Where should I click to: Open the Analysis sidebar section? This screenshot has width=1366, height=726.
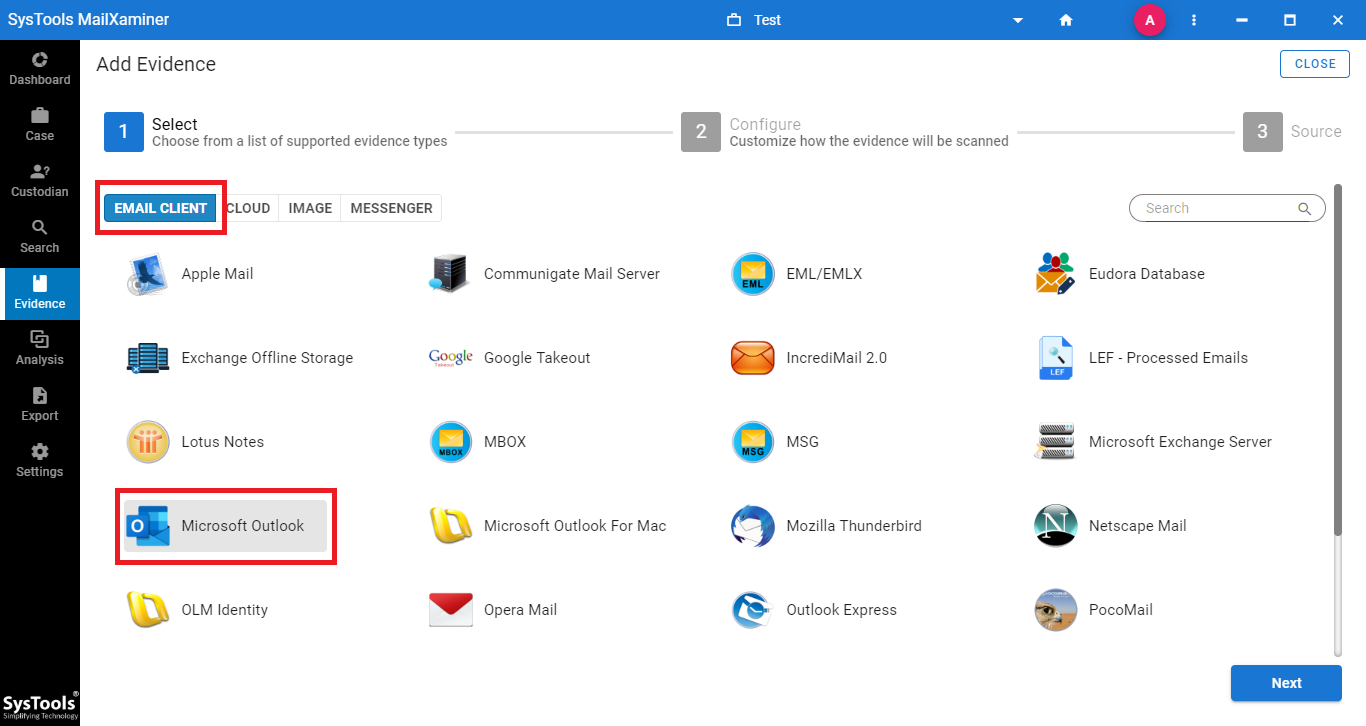point(40,348)
